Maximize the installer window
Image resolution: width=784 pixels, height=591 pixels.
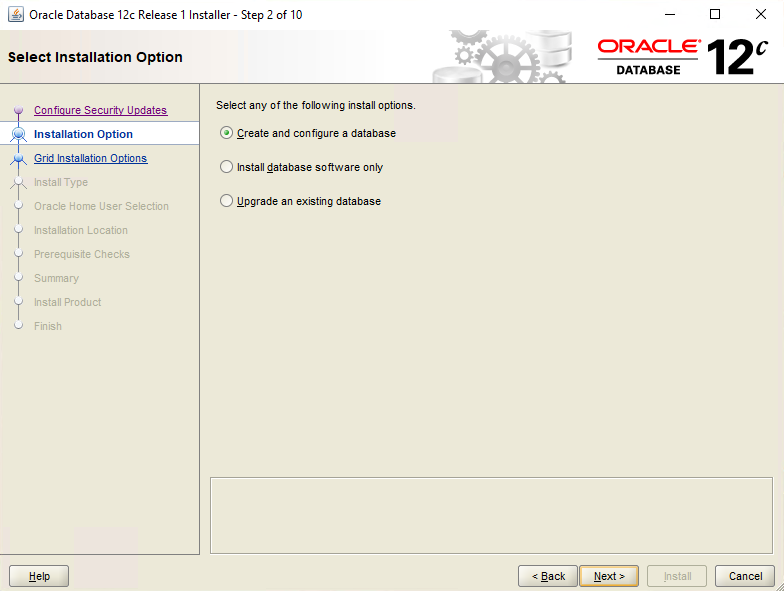click(715, 14)
